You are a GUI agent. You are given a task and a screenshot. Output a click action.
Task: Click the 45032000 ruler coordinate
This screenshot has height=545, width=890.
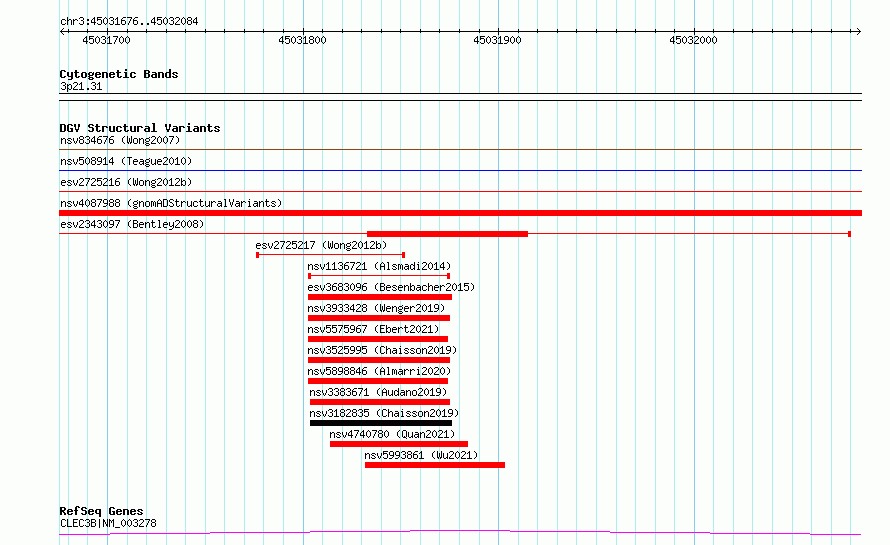(x=693, y=41)
